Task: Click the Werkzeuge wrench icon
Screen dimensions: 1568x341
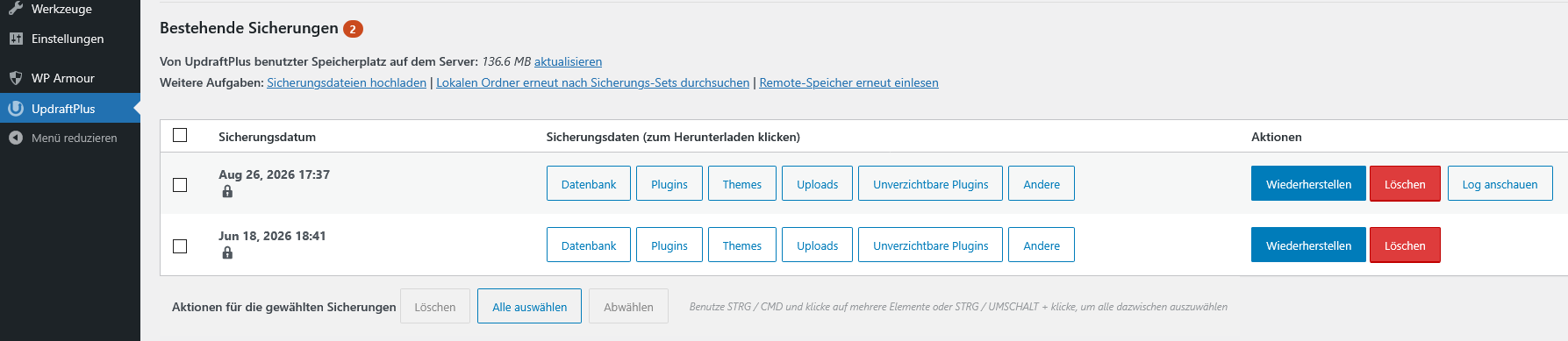Action: [16, 9]
